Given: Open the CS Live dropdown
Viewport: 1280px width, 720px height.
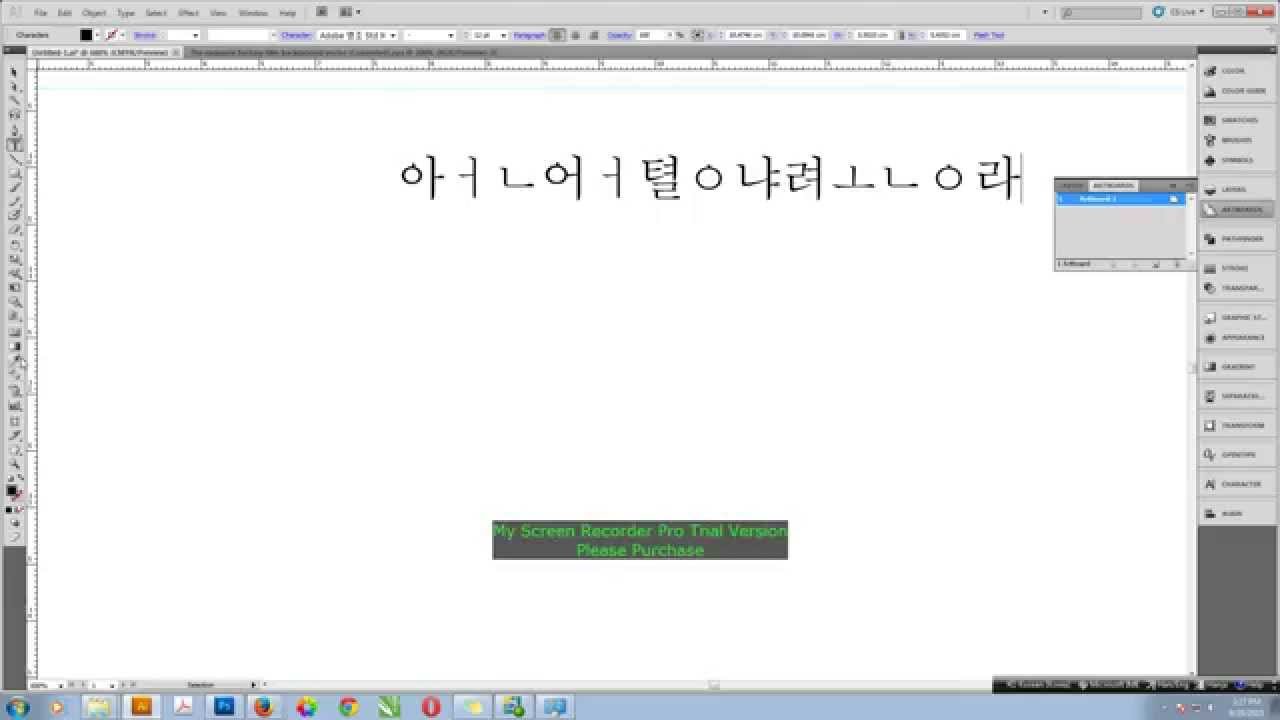Looking at the screenshot, I should pos(1185,13).
